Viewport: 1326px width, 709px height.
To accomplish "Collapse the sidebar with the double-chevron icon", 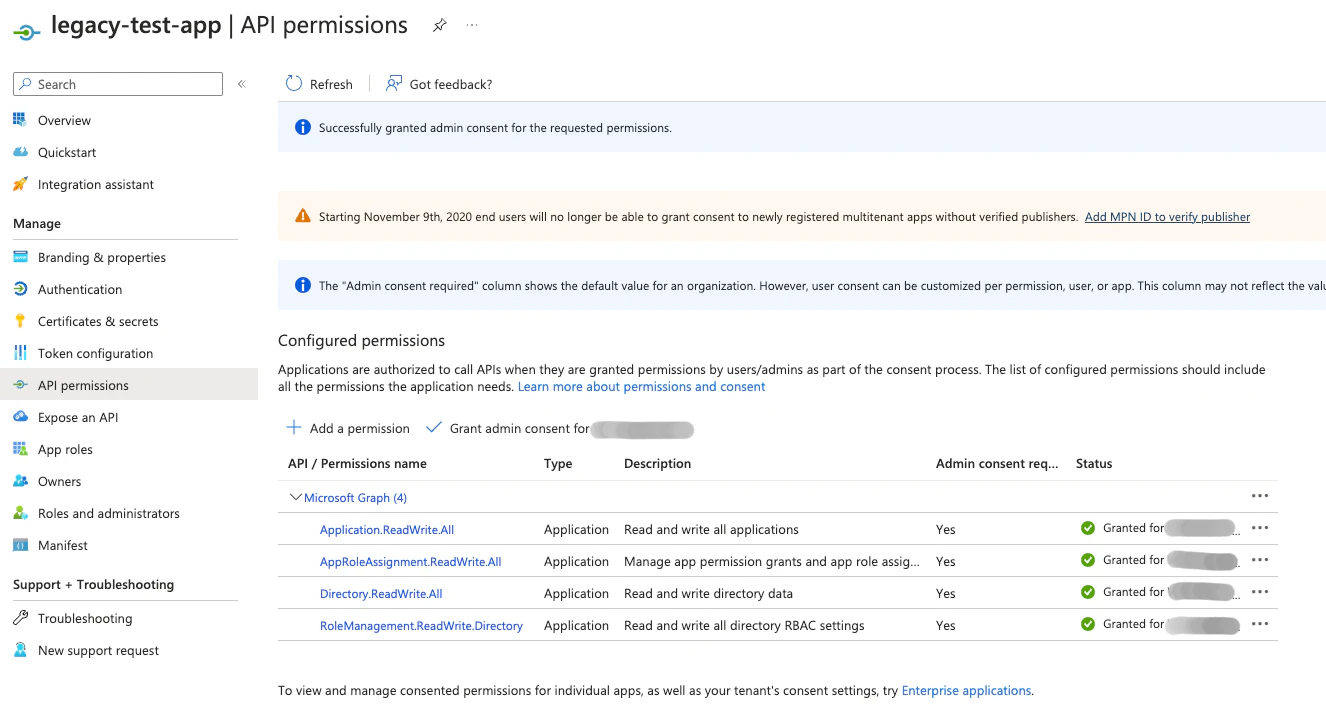I will point(241,84).
